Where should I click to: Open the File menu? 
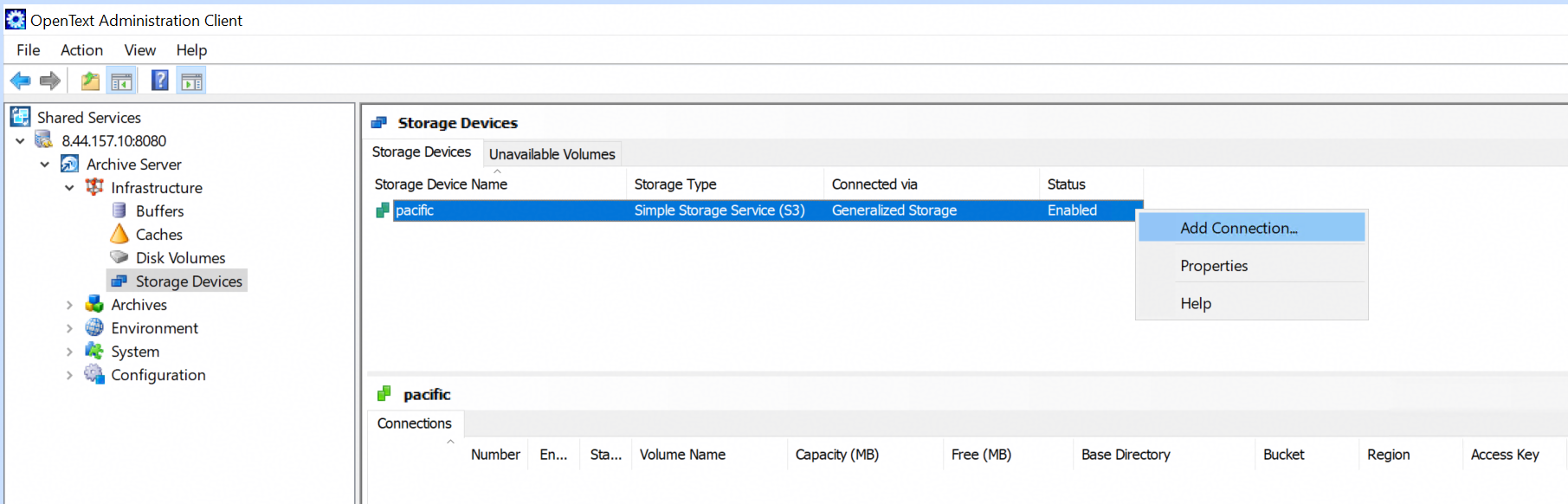pyautogui.click(x=29, y=50)
